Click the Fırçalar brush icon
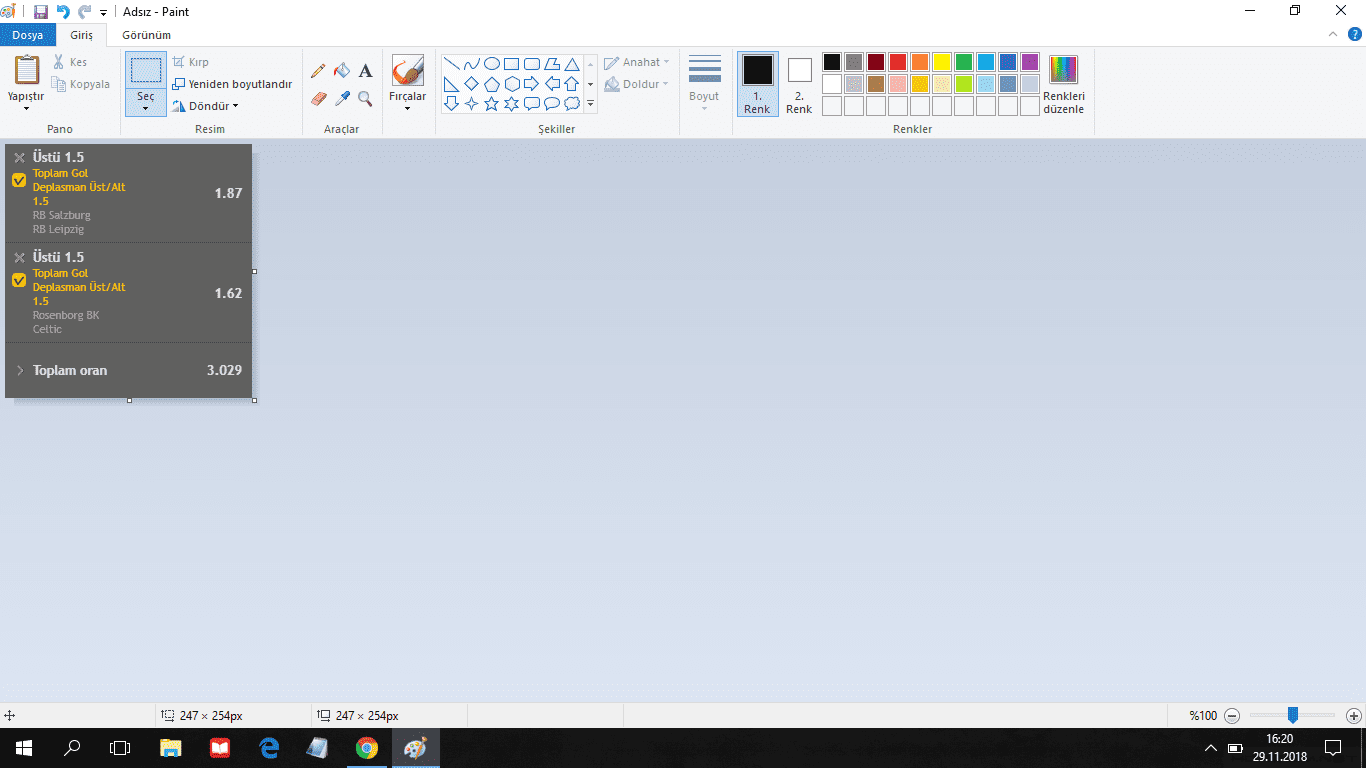Image resolution: width=1366 pixels, height=768 pixels. coord(407,71)
